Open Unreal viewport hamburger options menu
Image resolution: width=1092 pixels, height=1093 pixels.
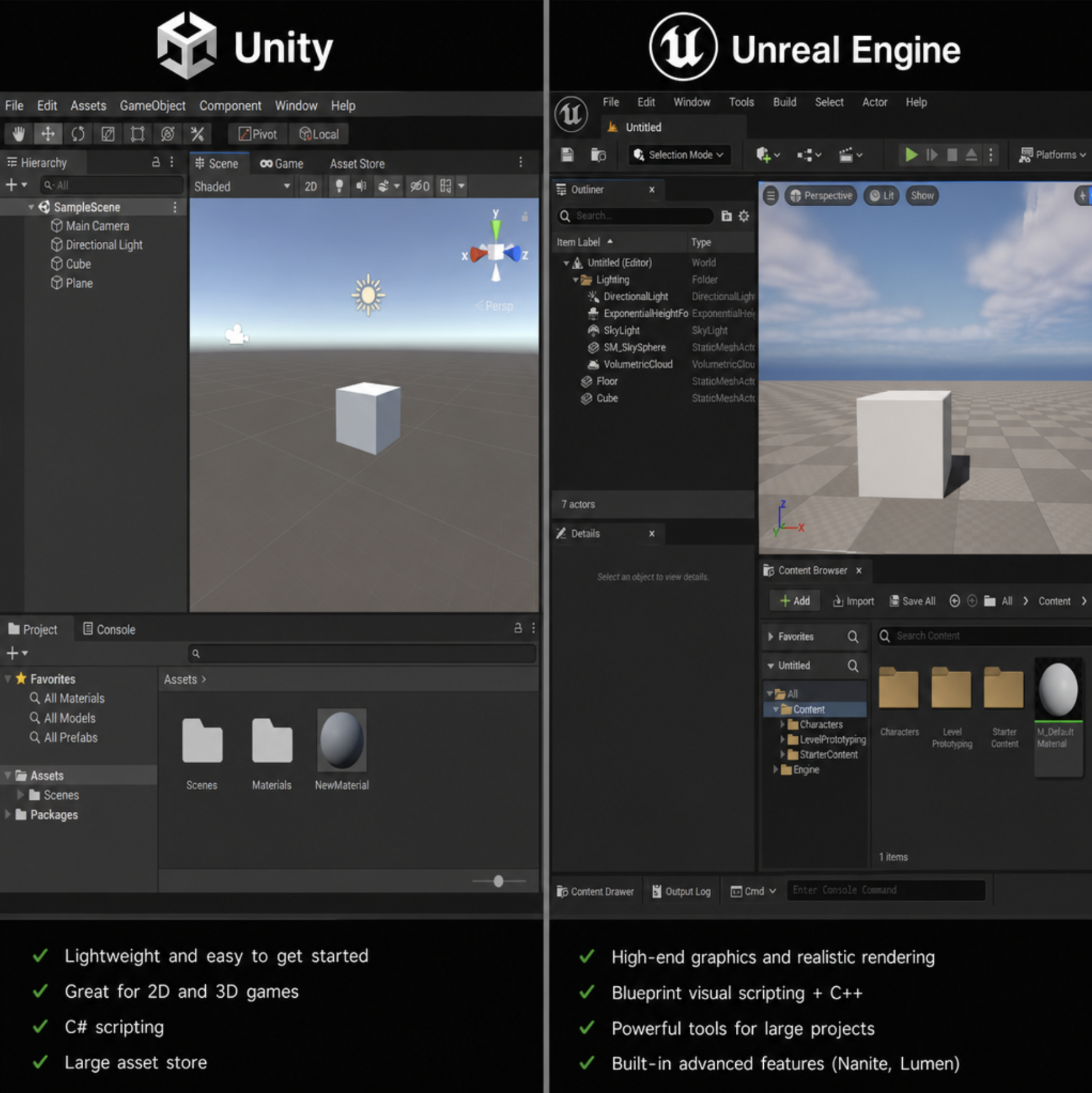[x=771, y=195]
